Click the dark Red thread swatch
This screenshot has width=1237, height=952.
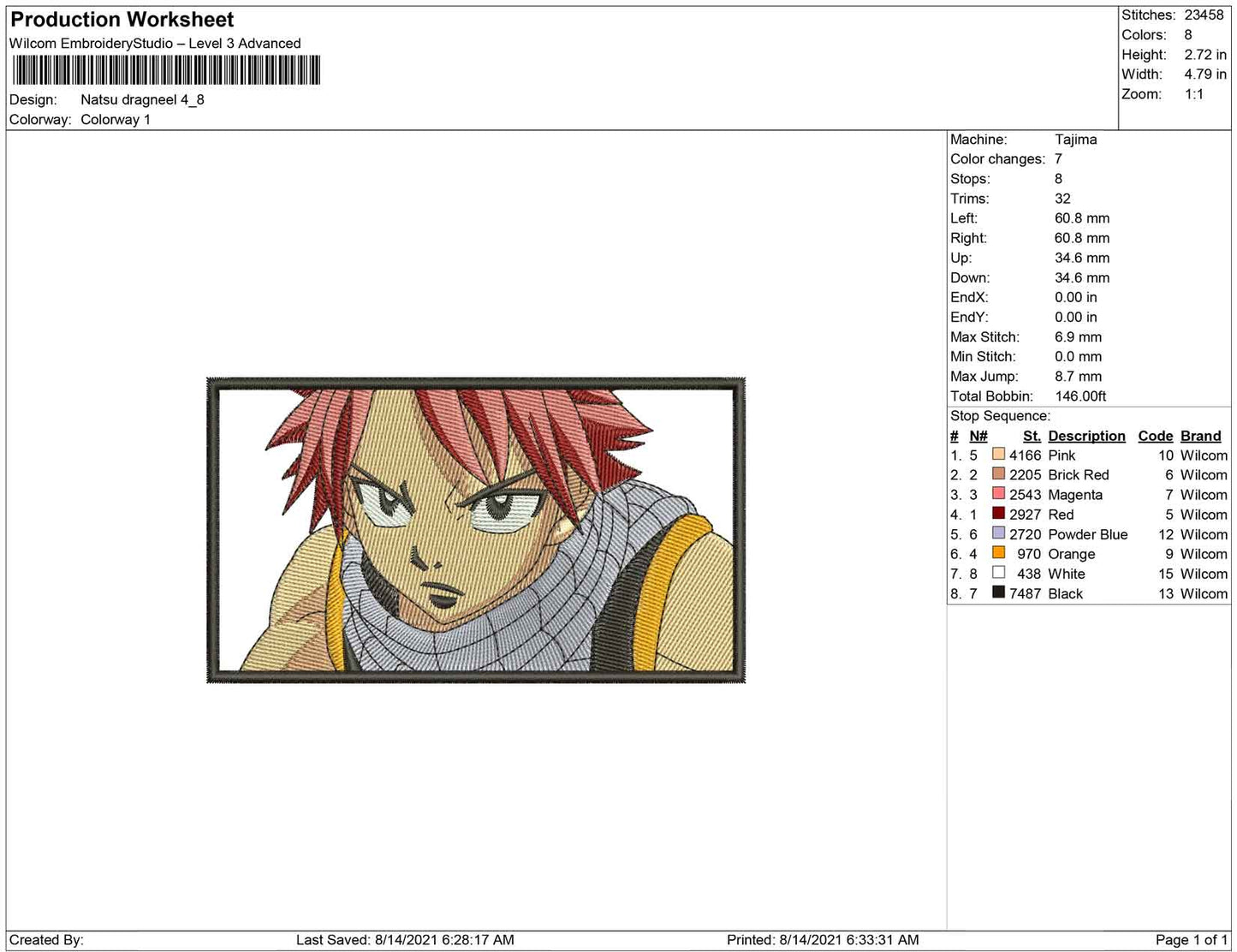(998, 514)
